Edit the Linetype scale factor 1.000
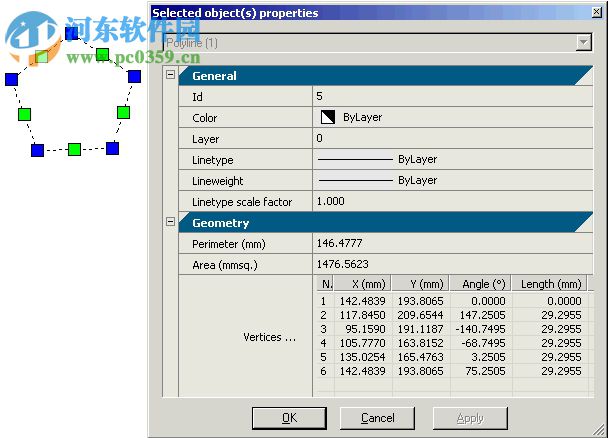Viewport: 609px width, 438px height. [x=452, y=201]
